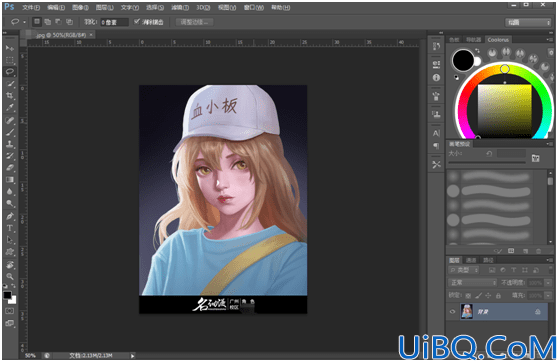This screenshot has width=558, height=362.
Task: Choose Add to Selection mode
Action: point(47,22)
